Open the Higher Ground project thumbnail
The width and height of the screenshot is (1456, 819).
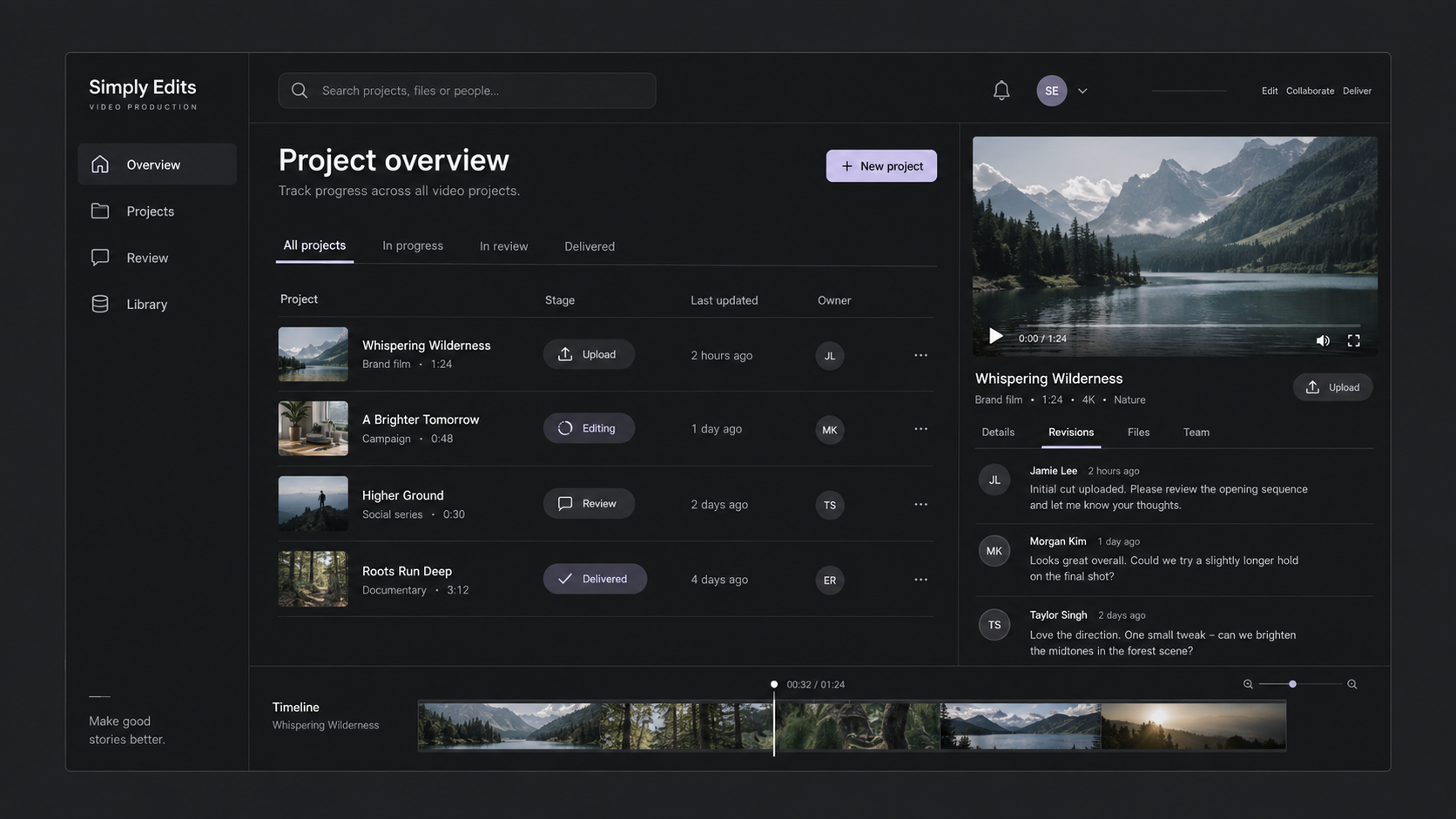[x=313, y=503]
